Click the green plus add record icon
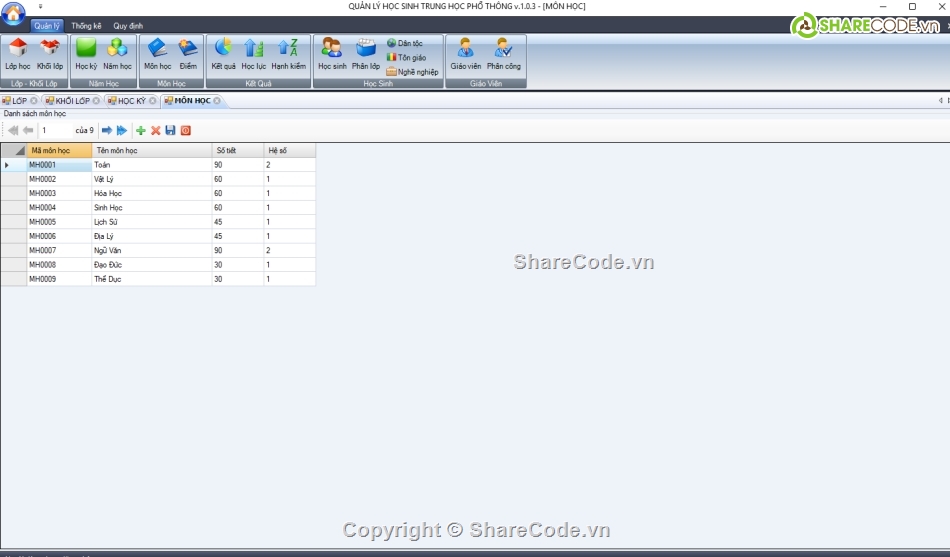 click(141, 131)
